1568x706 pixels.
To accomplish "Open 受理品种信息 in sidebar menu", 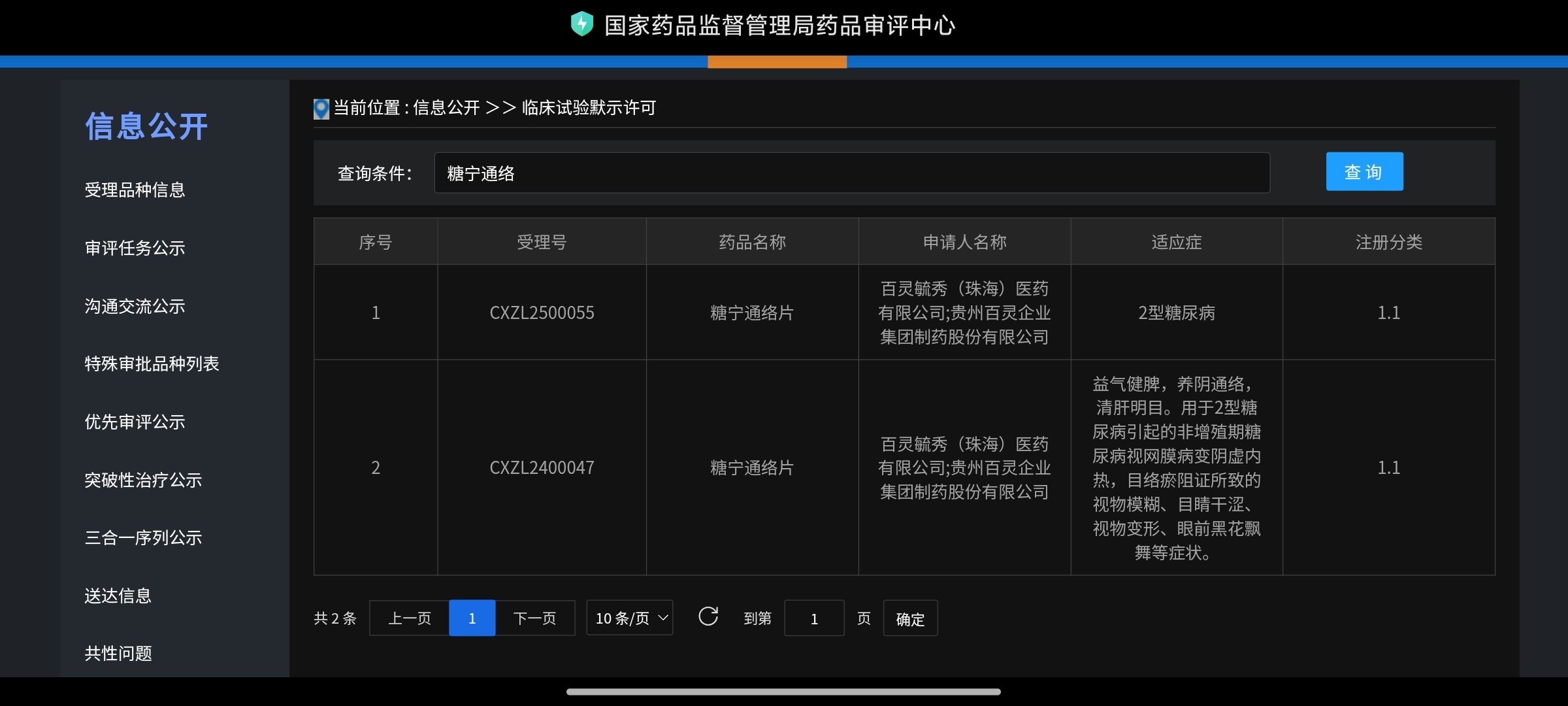I will click(x=135, y=190).
